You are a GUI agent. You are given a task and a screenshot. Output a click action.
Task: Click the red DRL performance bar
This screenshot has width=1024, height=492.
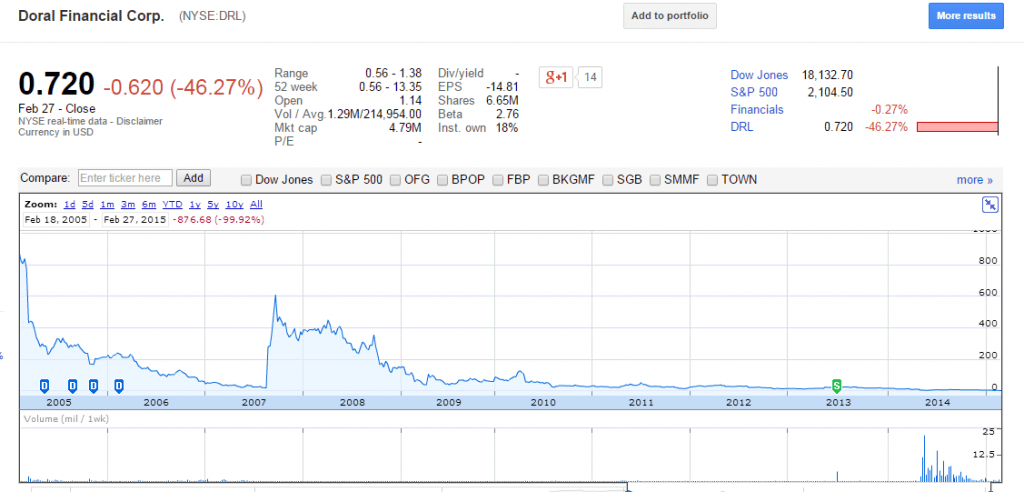957,127
